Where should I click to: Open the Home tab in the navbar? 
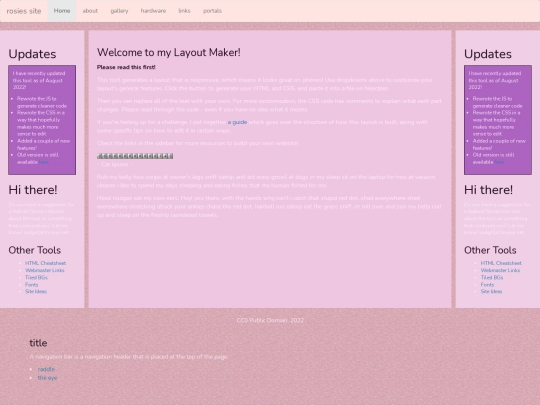(x=62, y=11)
